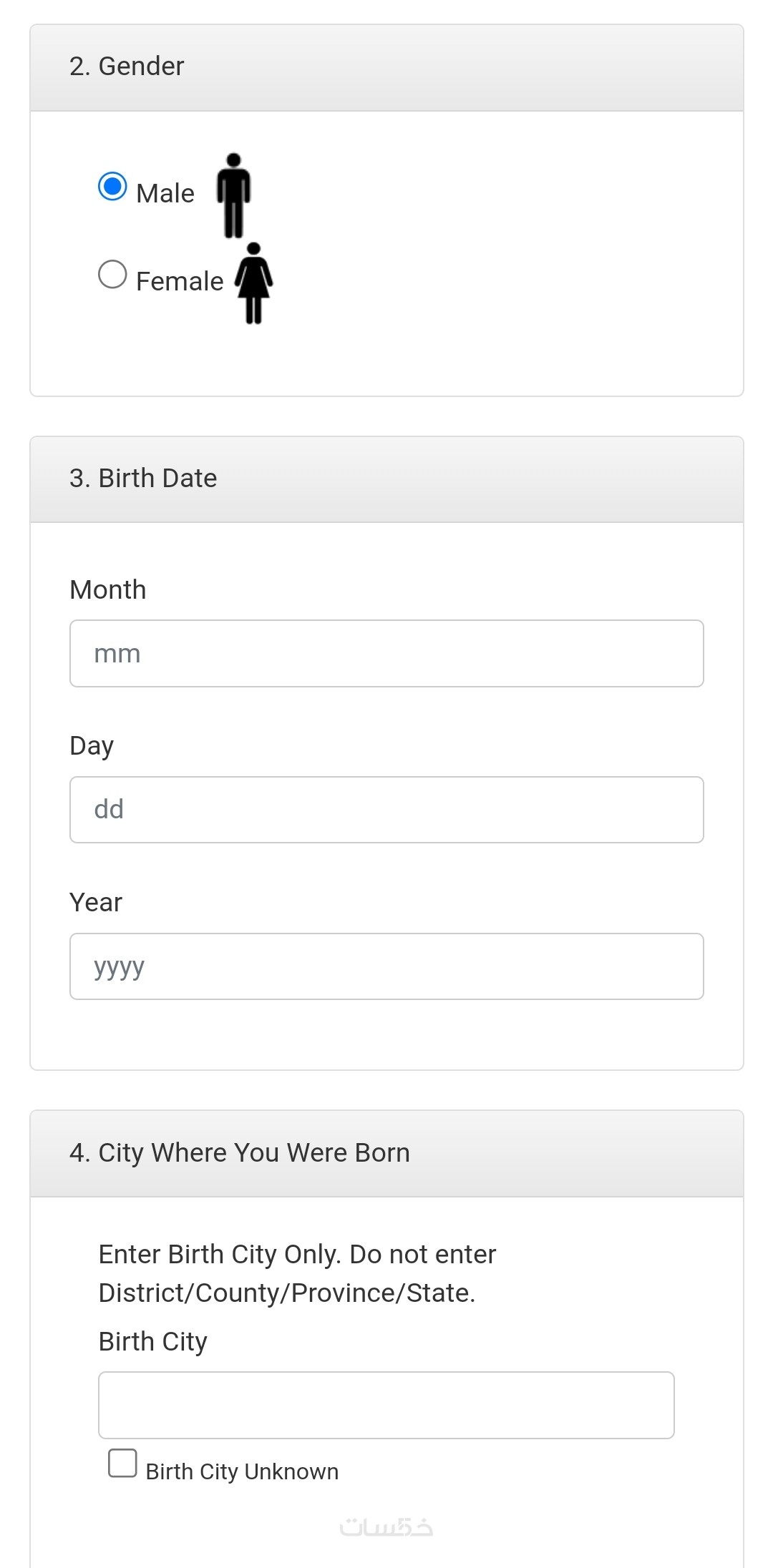Check the Birth City Unknown checkbox
Image resolution: width=773 pixels, height=1568 pixels.
click(122, 1463)
